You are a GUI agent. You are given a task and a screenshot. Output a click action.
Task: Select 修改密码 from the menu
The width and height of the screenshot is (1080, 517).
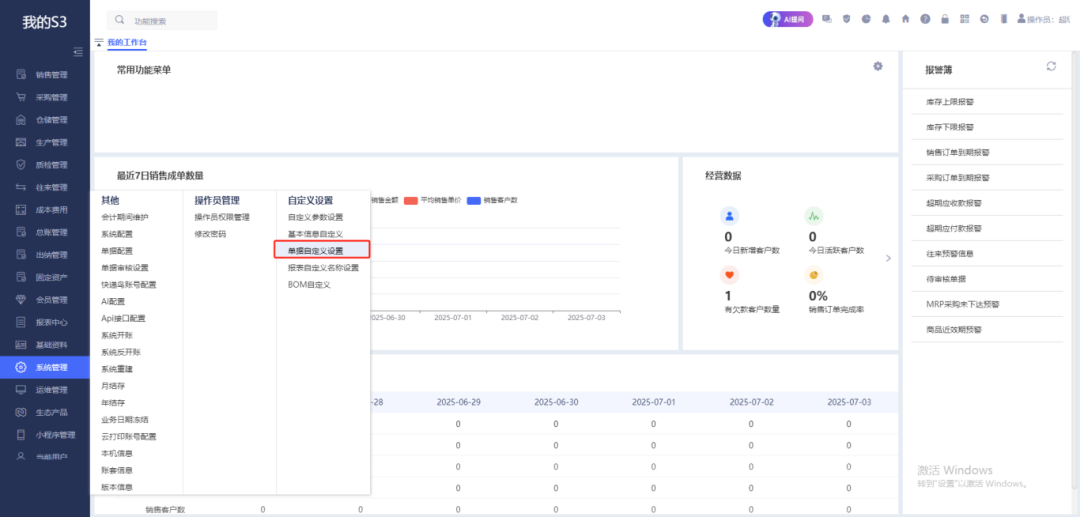pos(210,234)
